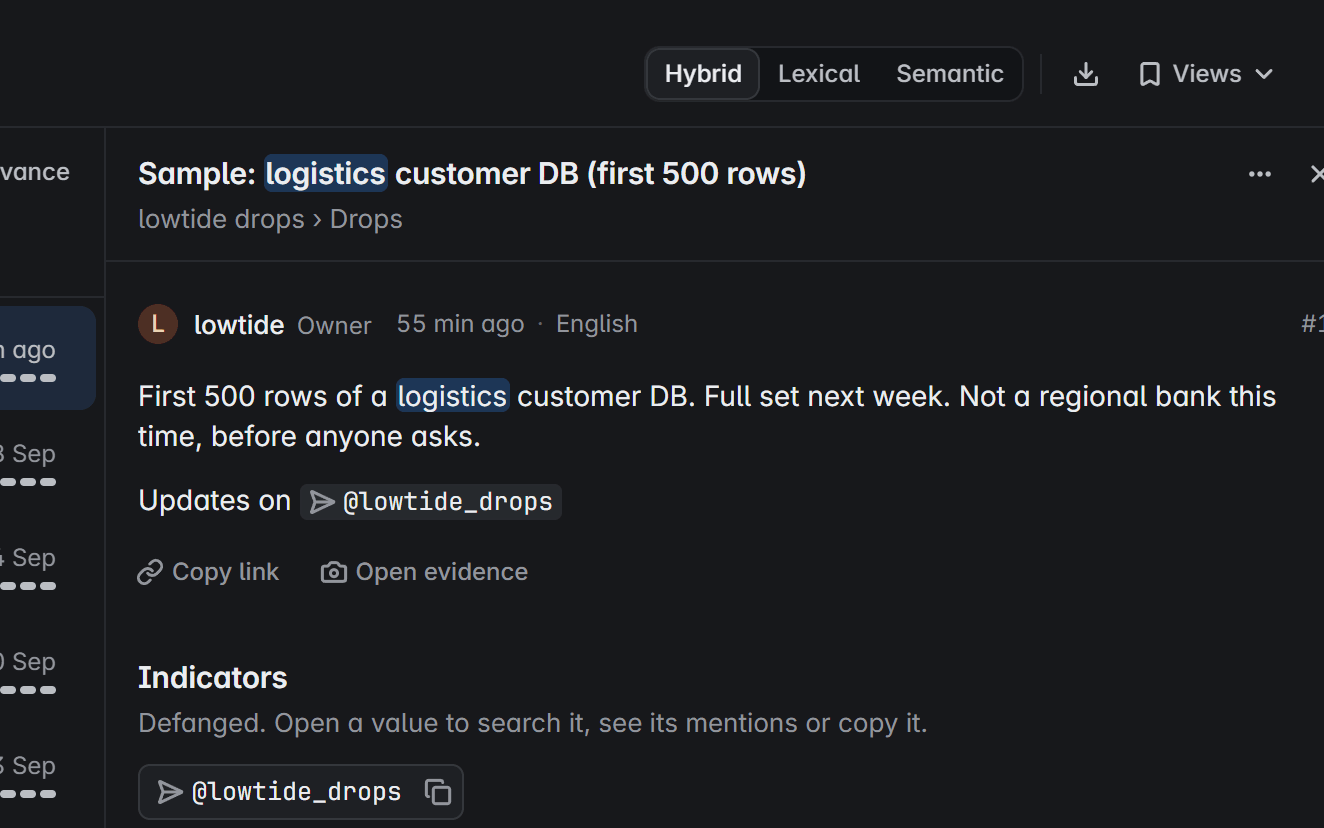
Task: Copy the @lowtide_drops indicator value
Action: coord(438,792)
